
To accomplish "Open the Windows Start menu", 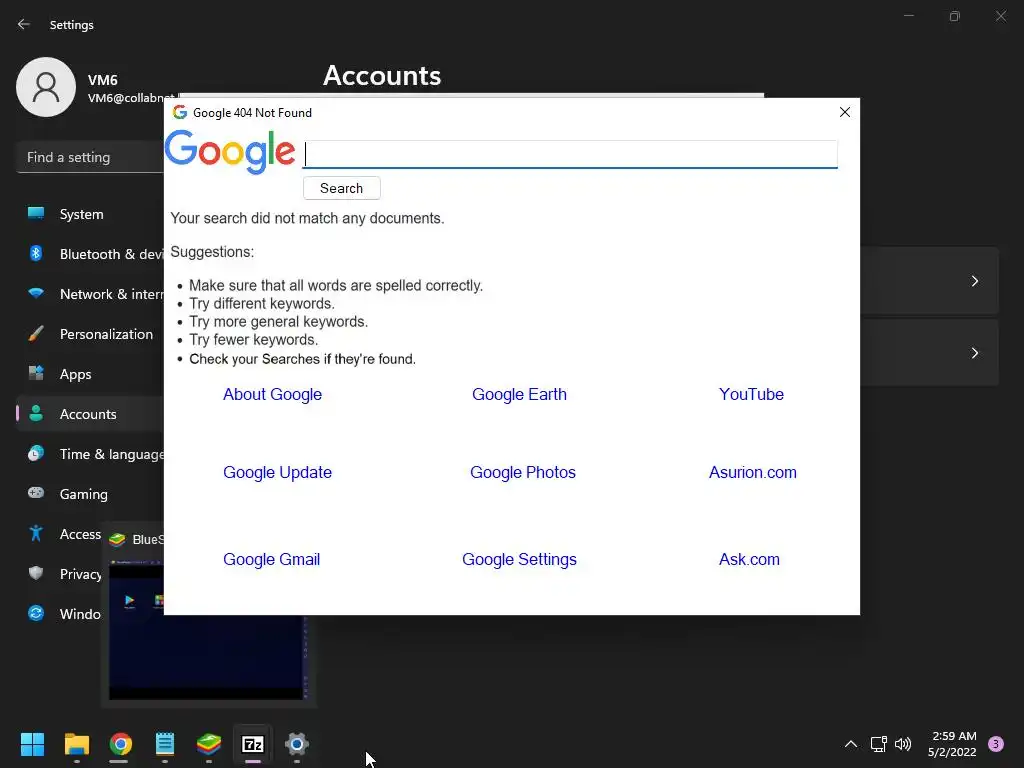I will click(32, 744).
